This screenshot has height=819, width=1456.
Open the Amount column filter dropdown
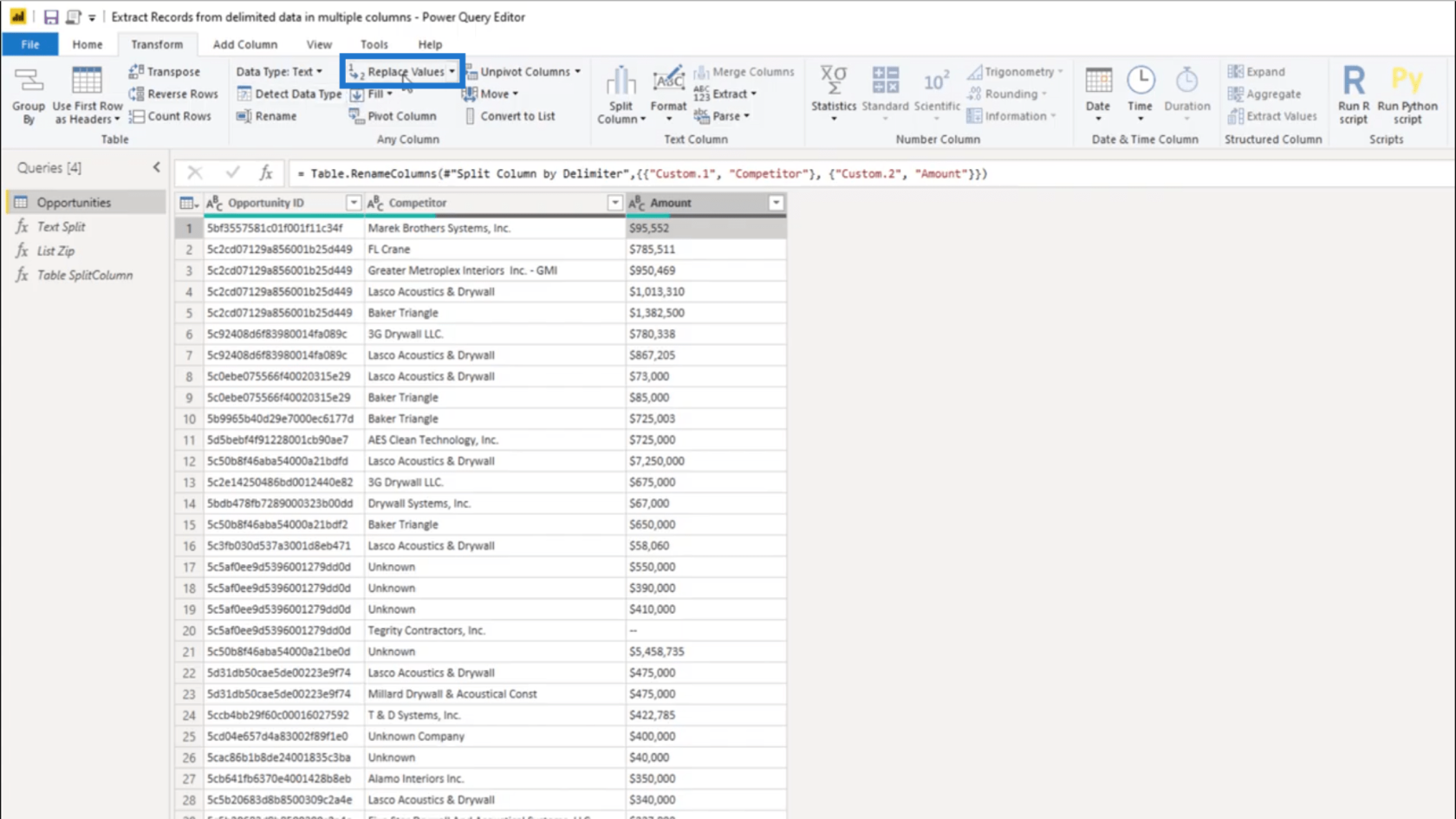click(776, 203)
